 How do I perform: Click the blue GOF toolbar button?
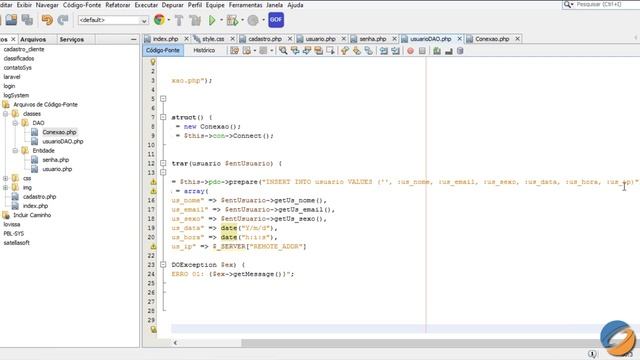tap(276, 20)
